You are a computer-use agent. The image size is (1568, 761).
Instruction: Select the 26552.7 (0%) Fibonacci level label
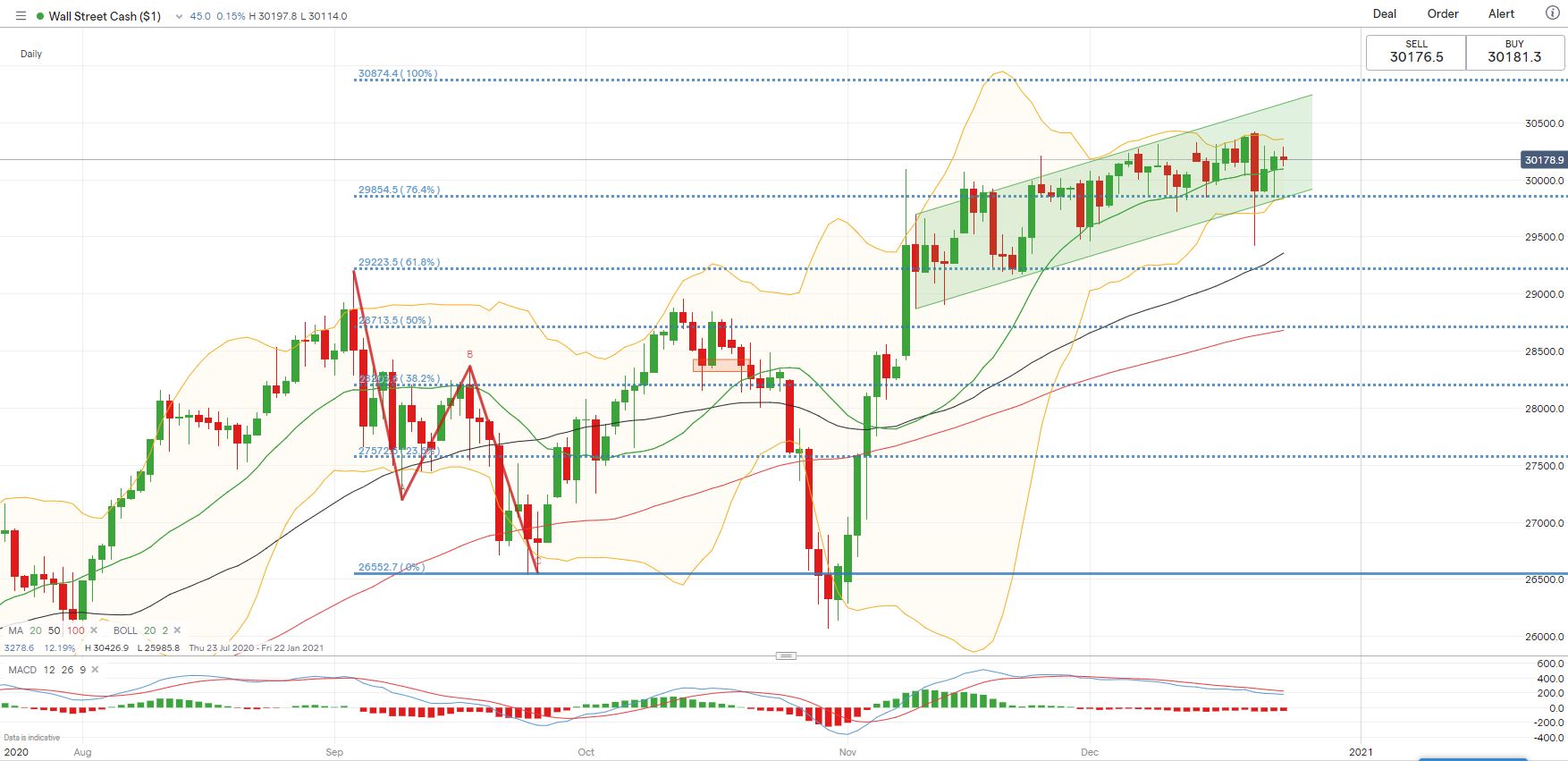(x=392, y=567)
